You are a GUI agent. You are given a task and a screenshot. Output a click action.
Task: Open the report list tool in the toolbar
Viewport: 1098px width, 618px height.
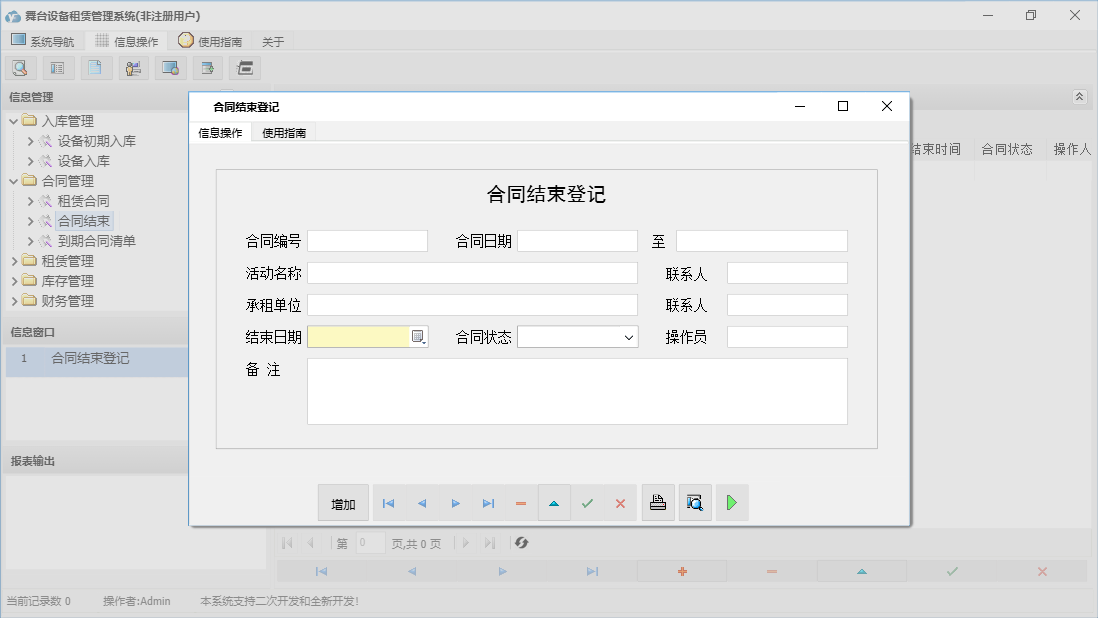(x=57, y=67)
